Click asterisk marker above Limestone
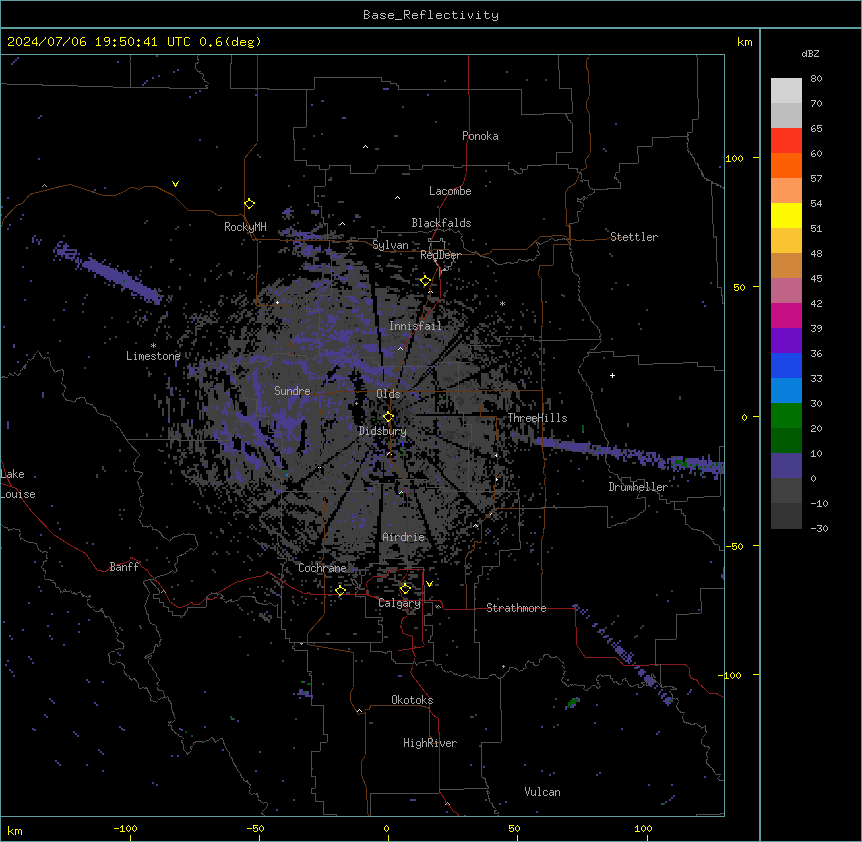Screen dimensions: 862x842 pyautogui.click(x=153, y=346)
